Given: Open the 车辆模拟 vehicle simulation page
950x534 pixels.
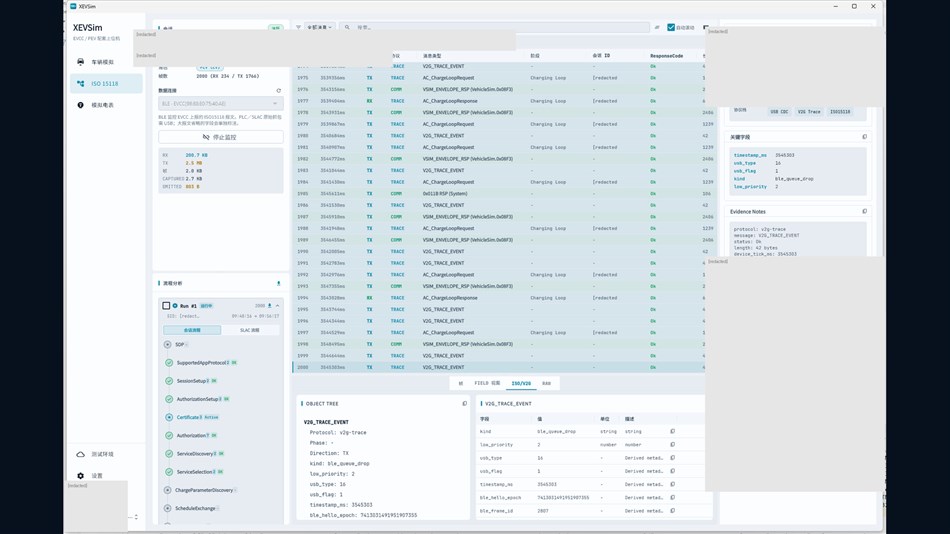Looking at the screenshot, I should [x=105, y=62].
